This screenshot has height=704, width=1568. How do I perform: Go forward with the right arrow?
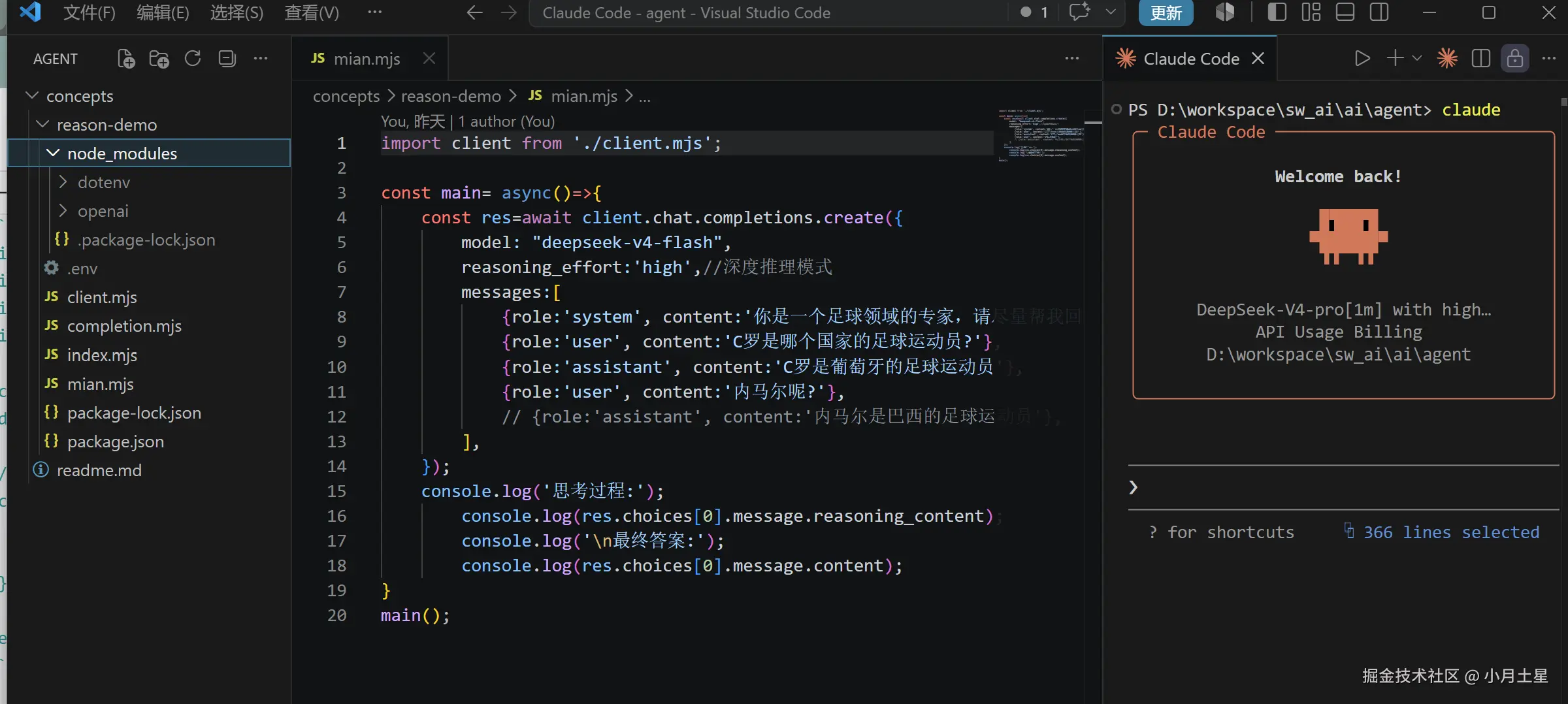click(x=508, y=12)
